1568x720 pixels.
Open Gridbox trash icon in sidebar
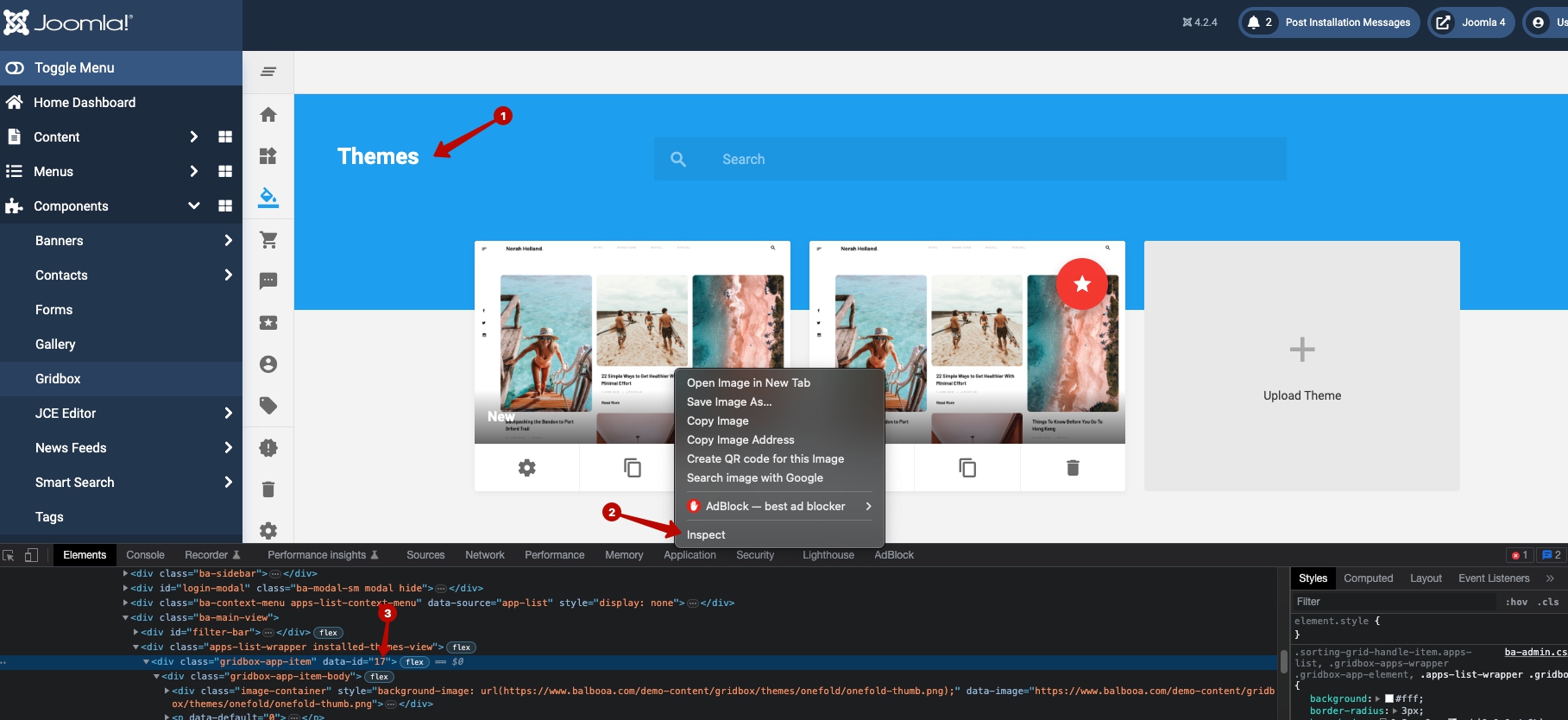[x=268, y=489]
